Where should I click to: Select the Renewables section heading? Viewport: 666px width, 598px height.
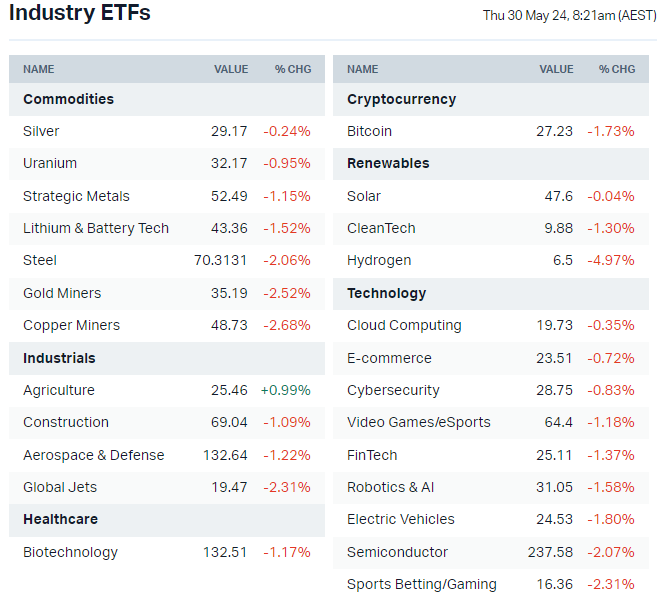(388, 163)
